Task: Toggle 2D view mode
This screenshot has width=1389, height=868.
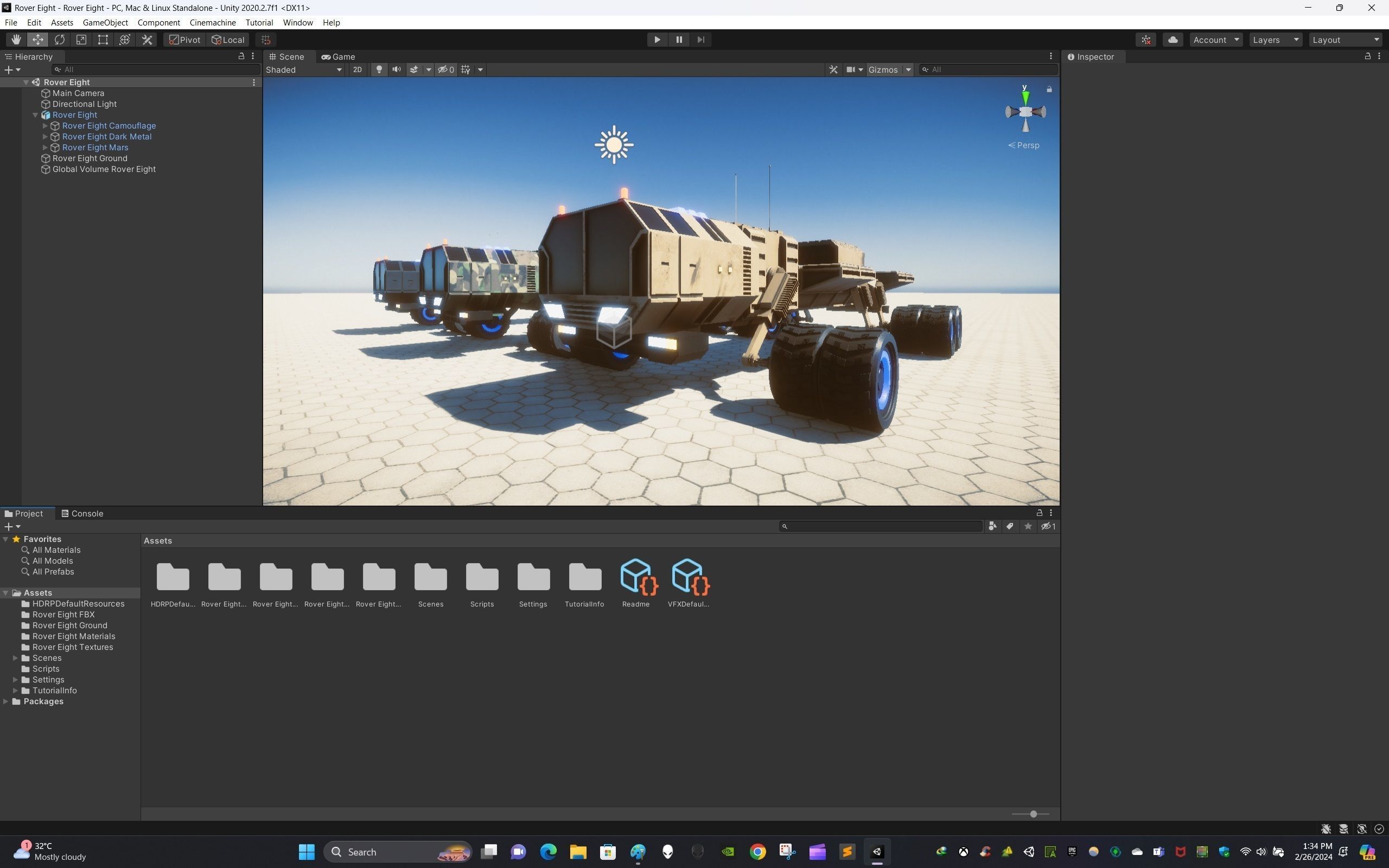Action: click(x=358, y=69)
